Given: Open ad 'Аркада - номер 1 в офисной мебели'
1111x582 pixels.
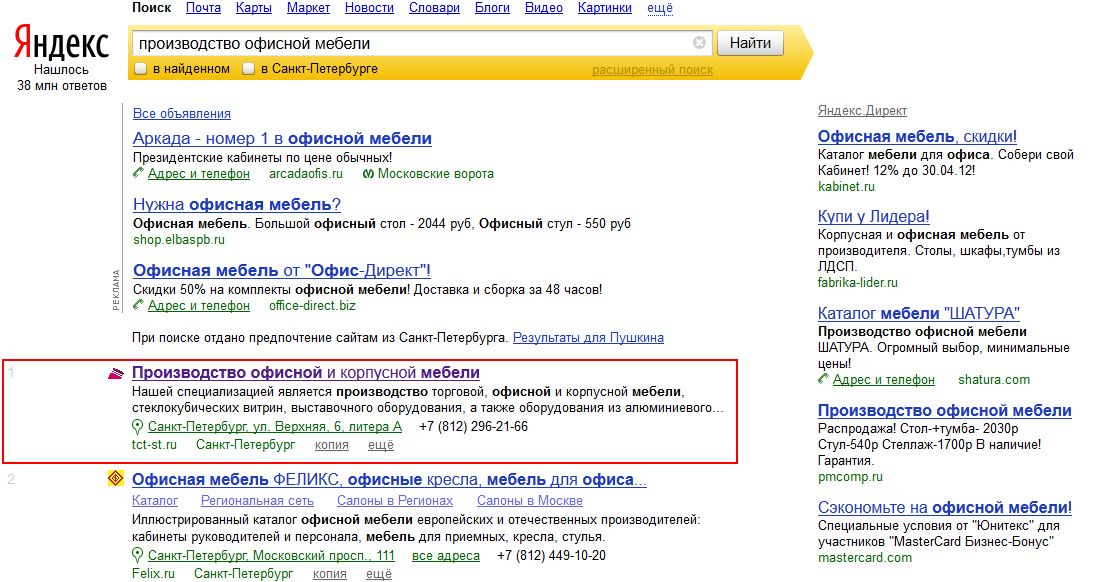Looking at the screenshot, I should 282,138.
